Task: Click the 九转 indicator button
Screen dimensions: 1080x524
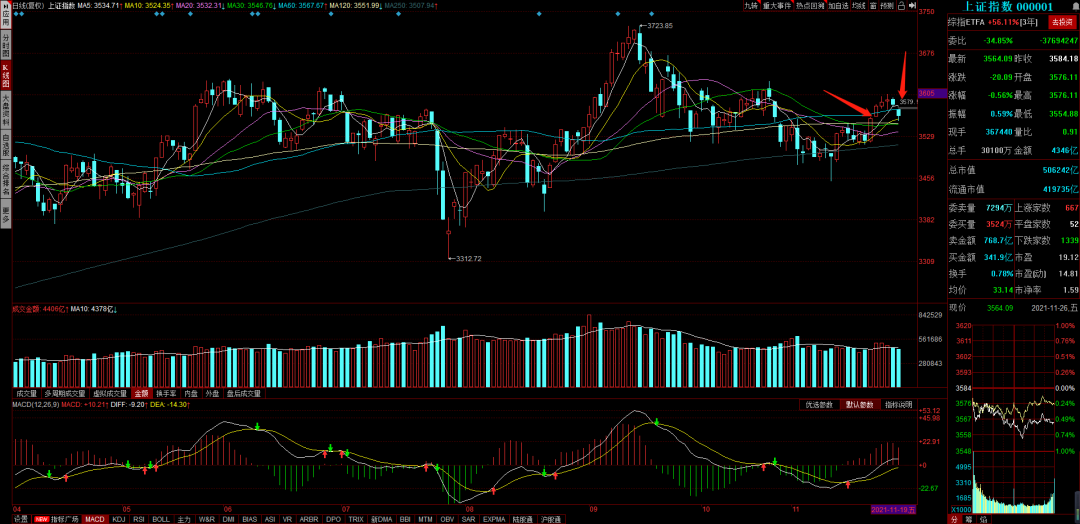Action: pos(752,6)
